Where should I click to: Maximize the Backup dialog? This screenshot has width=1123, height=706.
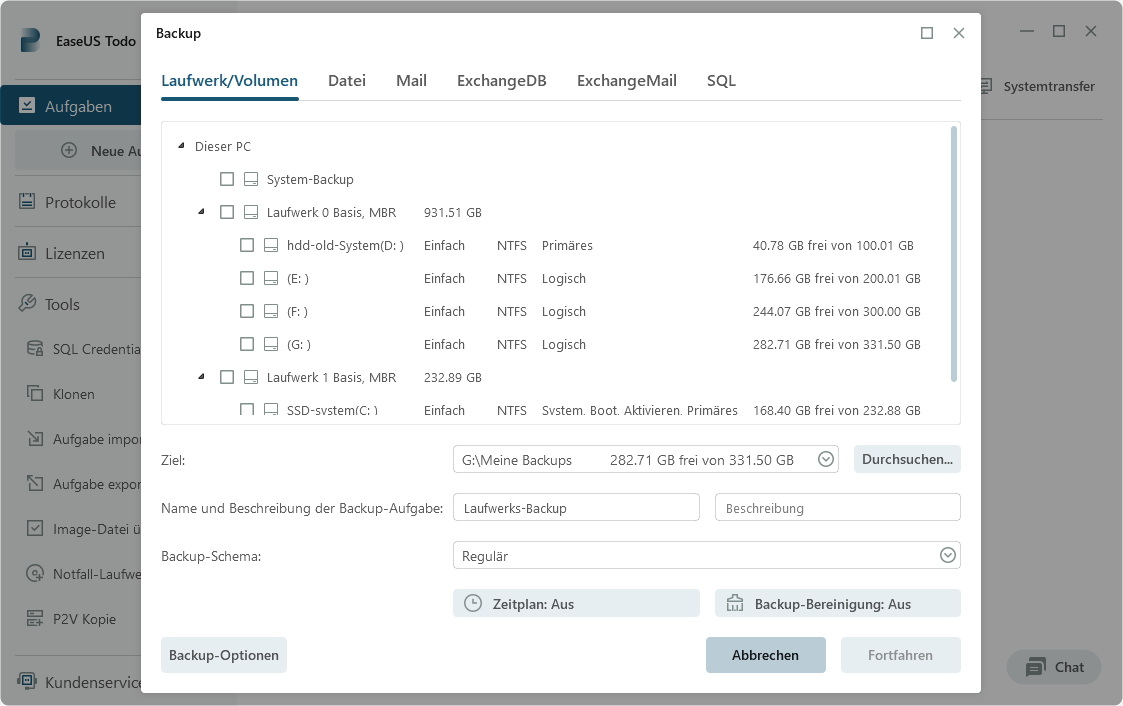point(927,33)
